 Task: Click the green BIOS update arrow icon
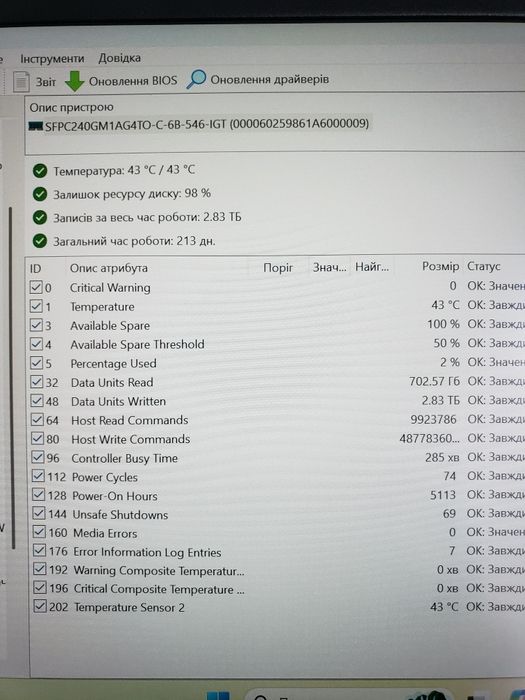point(75,81)
